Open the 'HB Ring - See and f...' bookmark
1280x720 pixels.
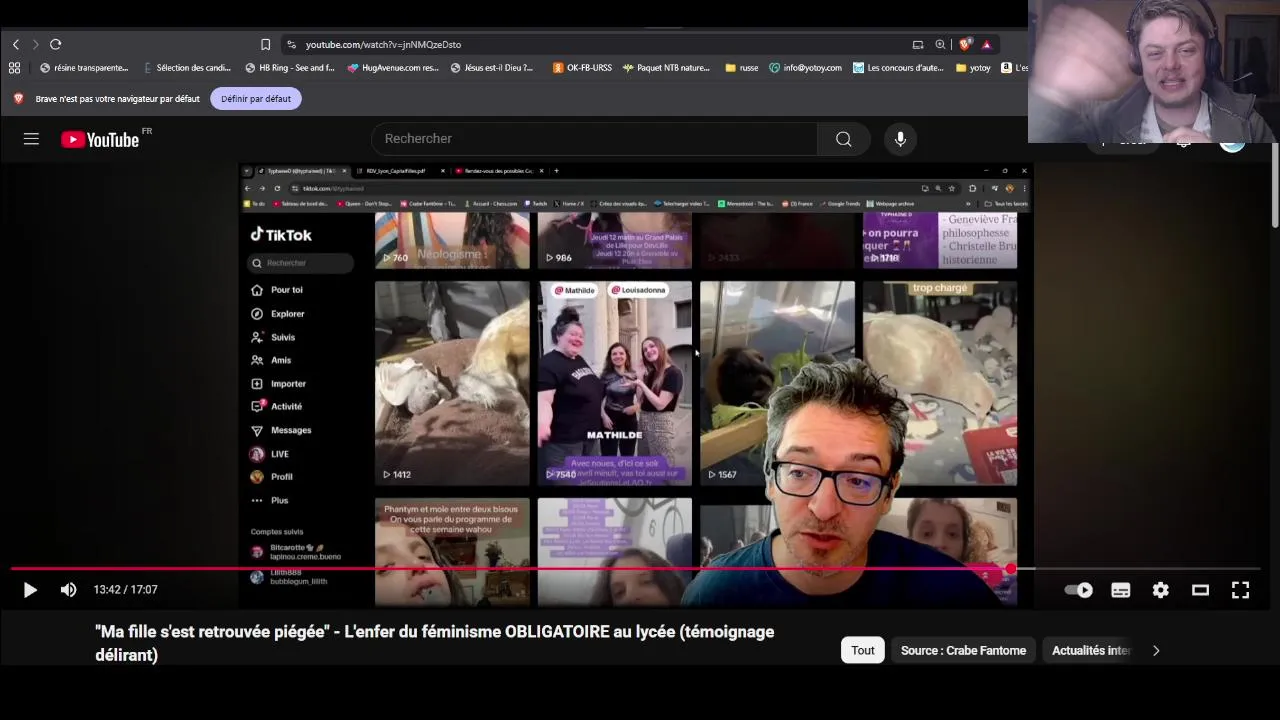(x=290, y=68)
